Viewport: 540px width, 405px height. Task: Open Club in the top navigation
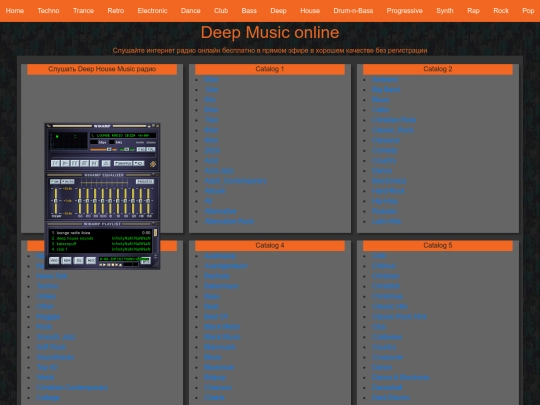pos(221,11)
